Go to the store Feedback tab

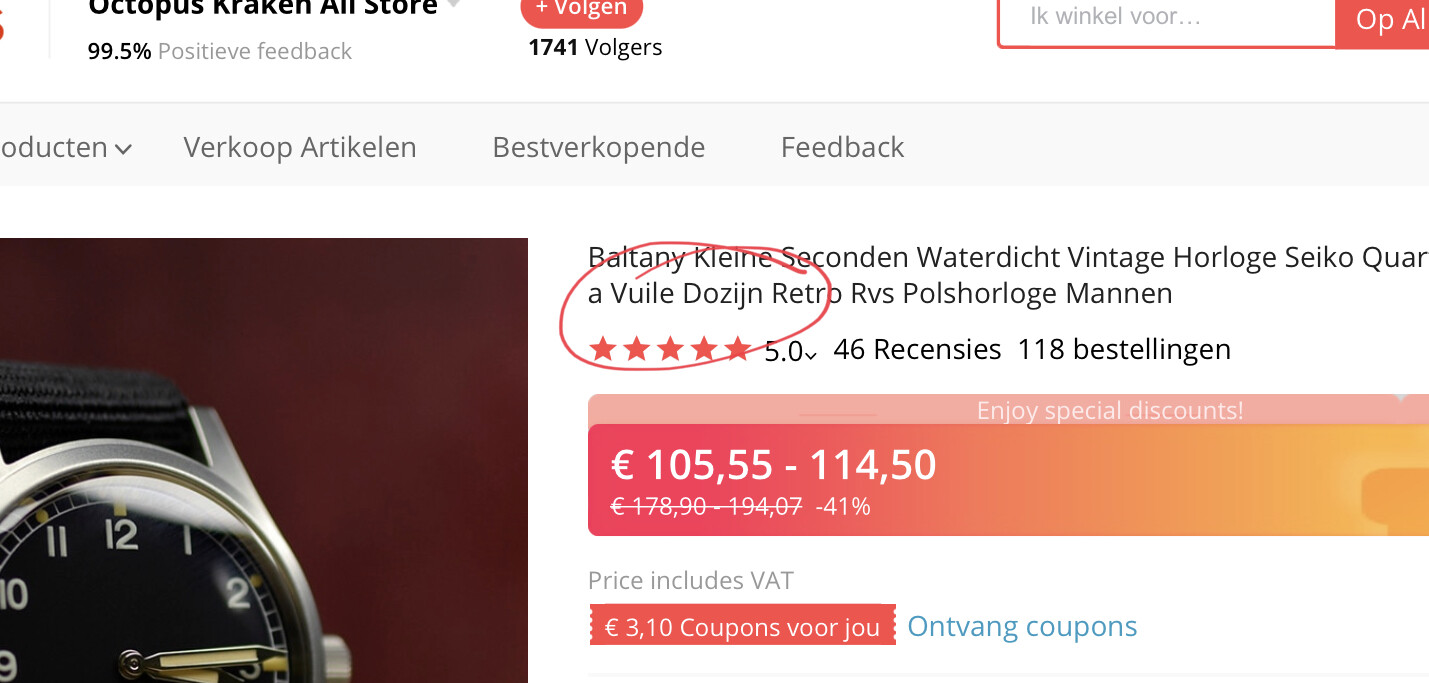pos(843,147)
